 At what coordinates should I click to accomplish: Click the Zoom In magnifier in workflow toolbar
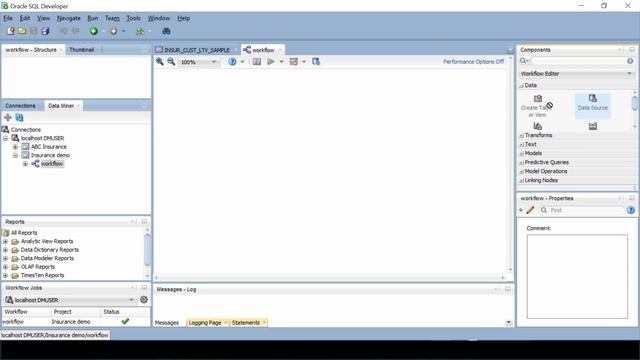coord(160,62)
